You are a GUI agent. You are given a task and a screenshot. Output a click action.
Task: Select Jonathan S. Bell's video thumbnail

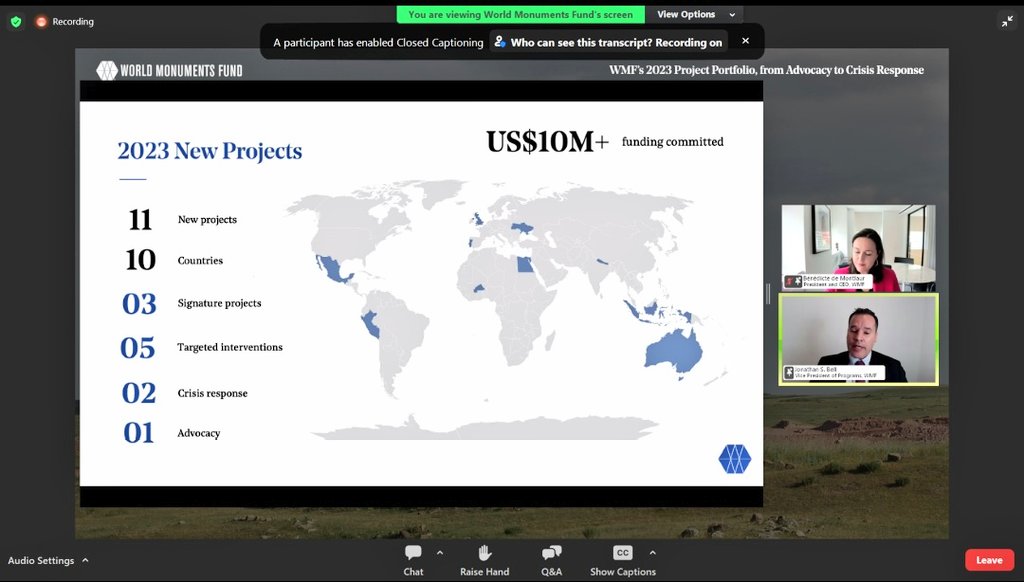(858, 339)
